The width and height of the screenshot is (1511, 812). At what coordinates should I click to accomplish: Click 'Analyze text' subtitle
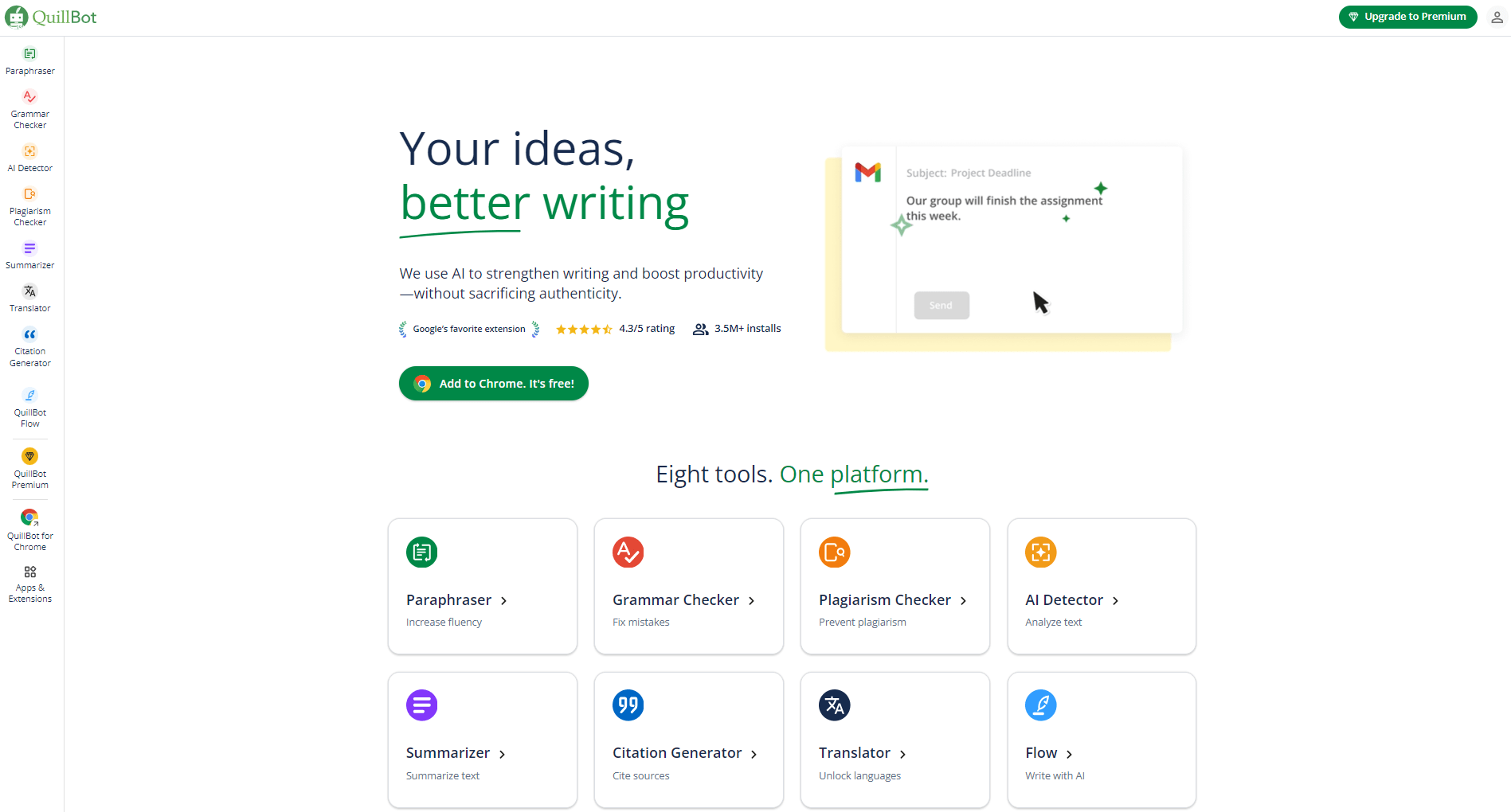1053,623
